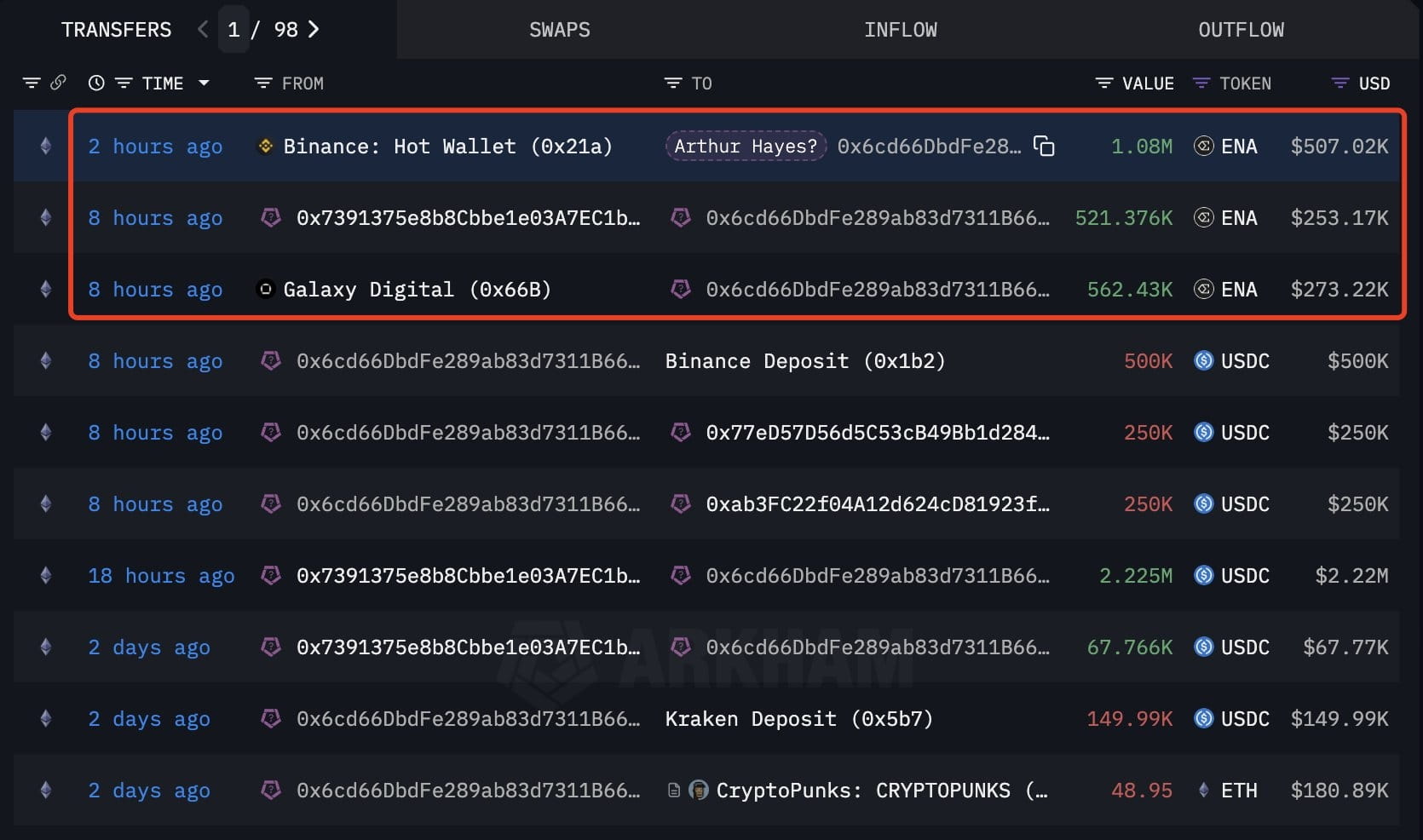Open Kraken Deposit (0x5b7) recipient
The height and width of the screenshot is (840, 1423).
pyautogui.click(x=799, y=719)
